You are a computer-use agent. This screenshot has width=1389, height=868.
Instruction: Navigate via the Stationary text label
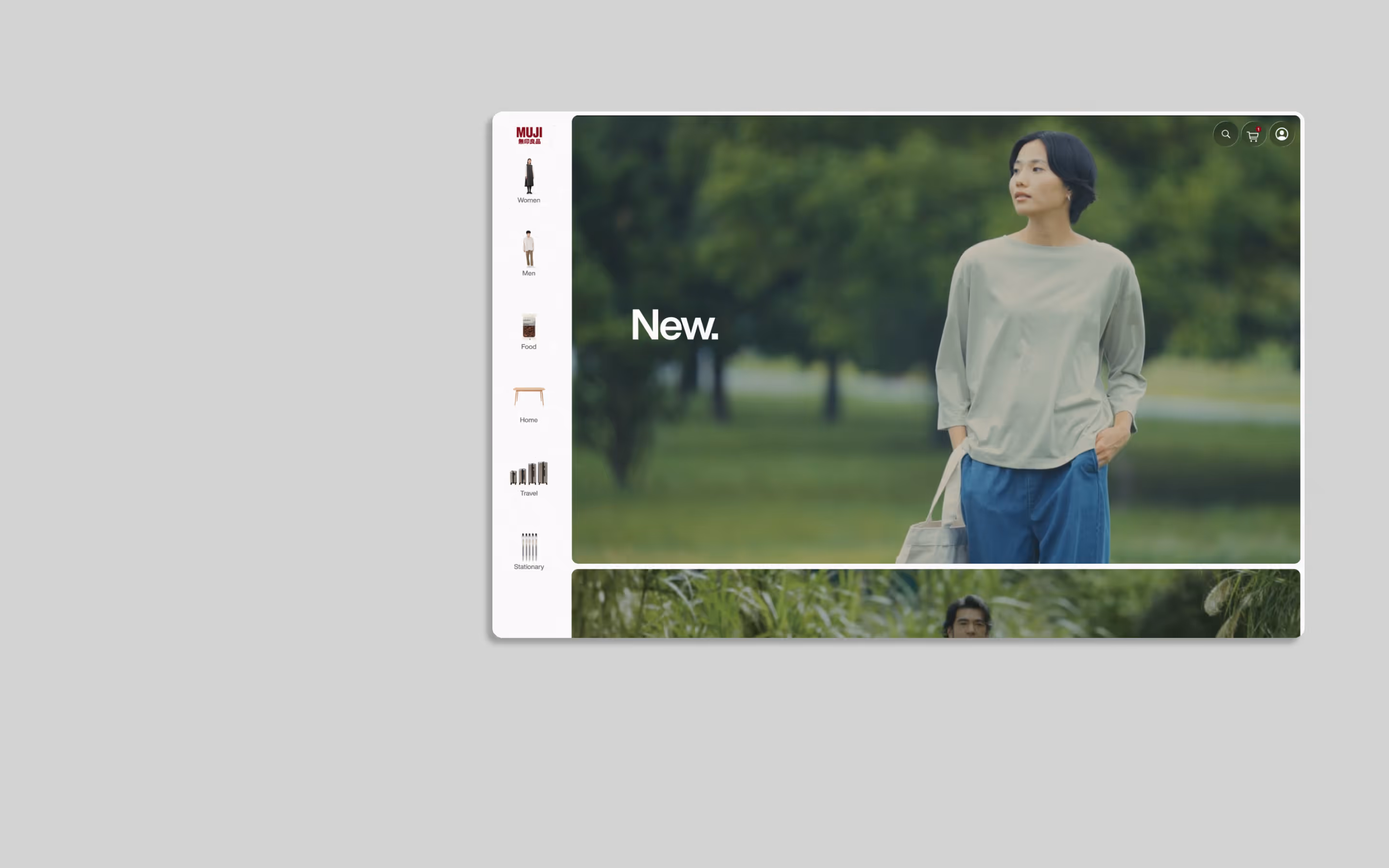click(x=529, y=567)
